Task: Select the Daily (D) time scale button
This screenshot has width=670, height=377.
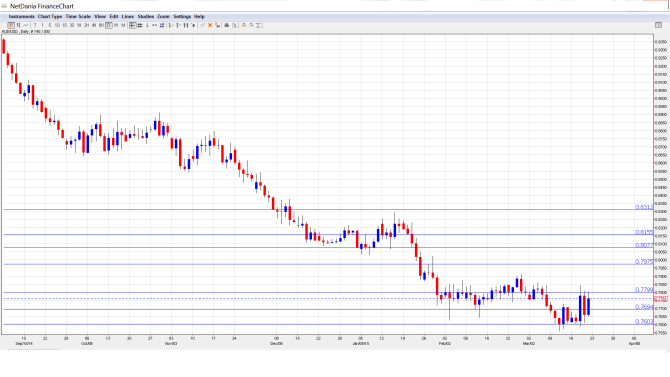Action: pos(109,25)
